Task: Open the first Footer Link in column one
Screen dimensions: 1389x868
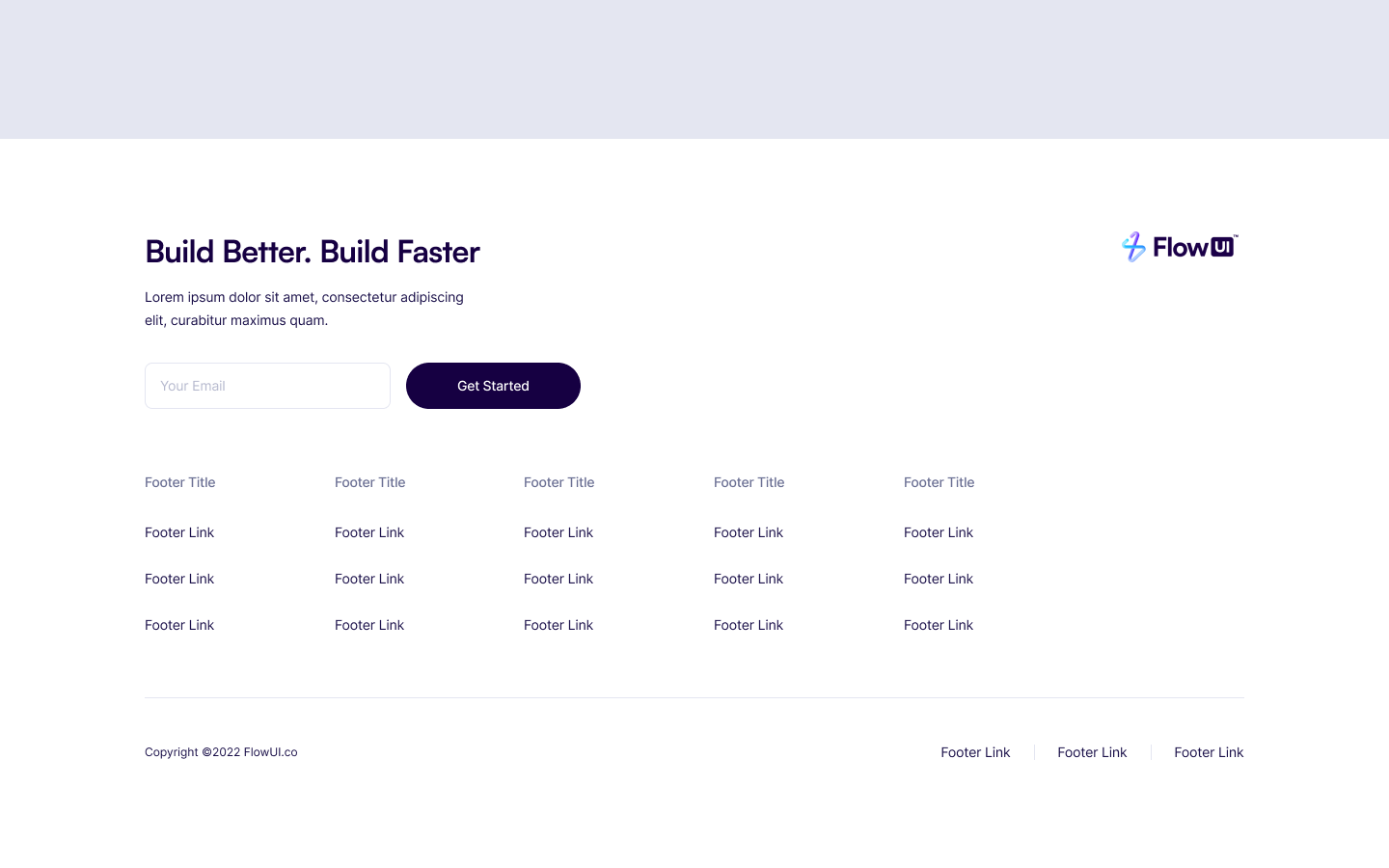Action: click(x=179, y=532)
